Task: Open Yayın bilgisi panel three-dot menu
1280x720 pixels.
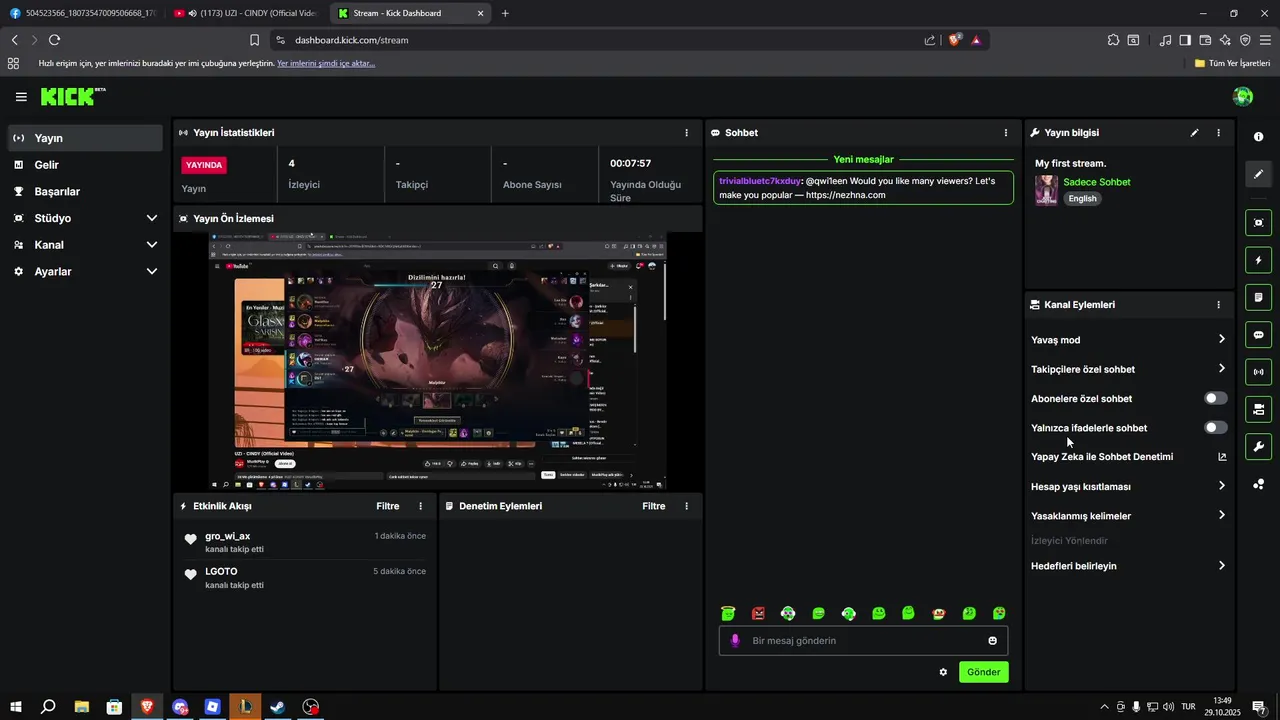Action: pyautogui.click(x=1218, y=132)
